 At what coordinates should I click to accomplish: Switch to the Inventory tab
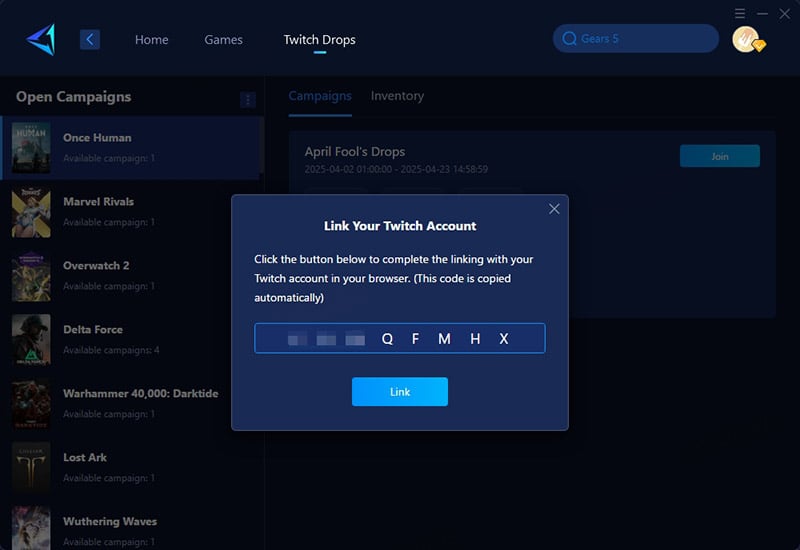click(x=397, y=96)
